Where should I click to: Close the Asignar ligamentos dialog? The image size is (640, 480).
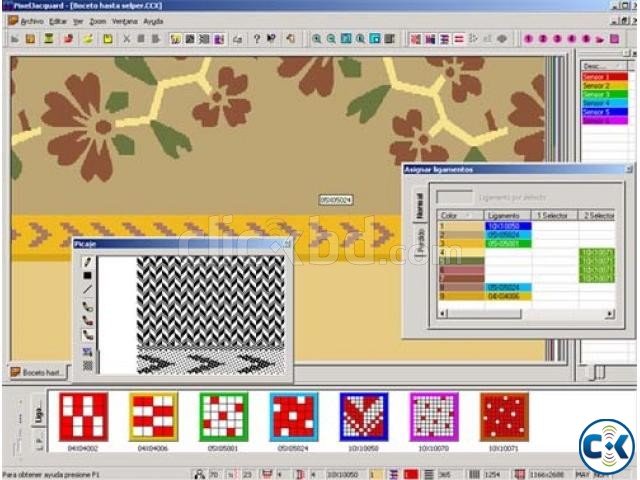pos(628,170)
